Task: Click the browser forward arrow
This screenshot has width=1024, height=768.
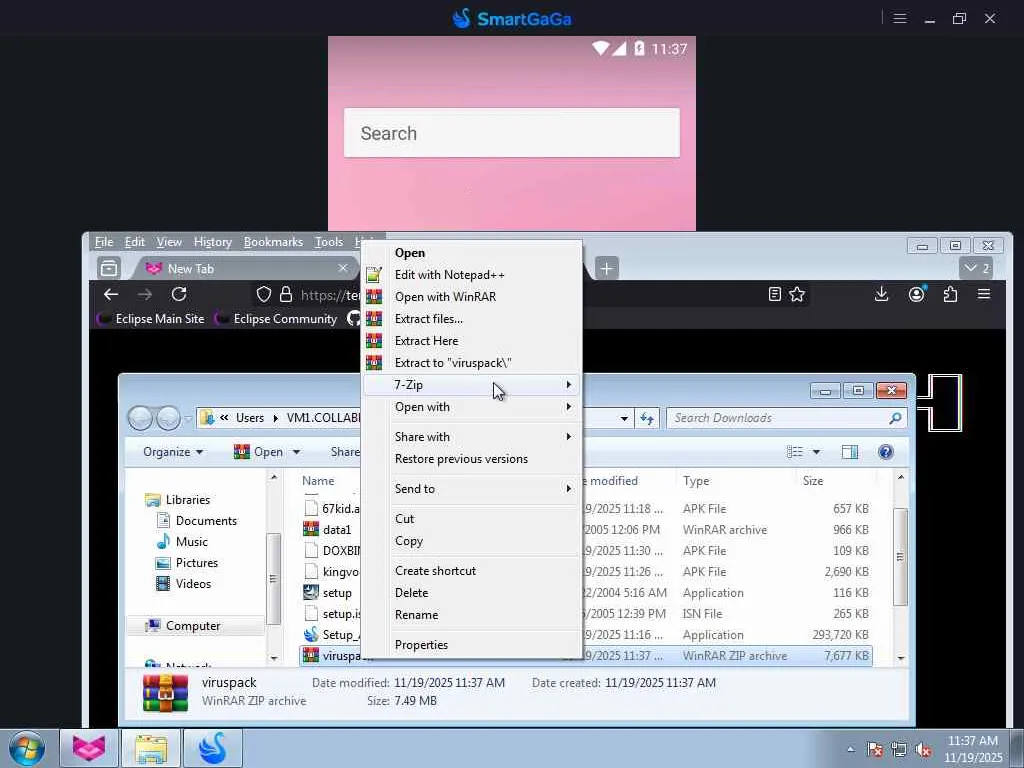Action: (145, 295)
